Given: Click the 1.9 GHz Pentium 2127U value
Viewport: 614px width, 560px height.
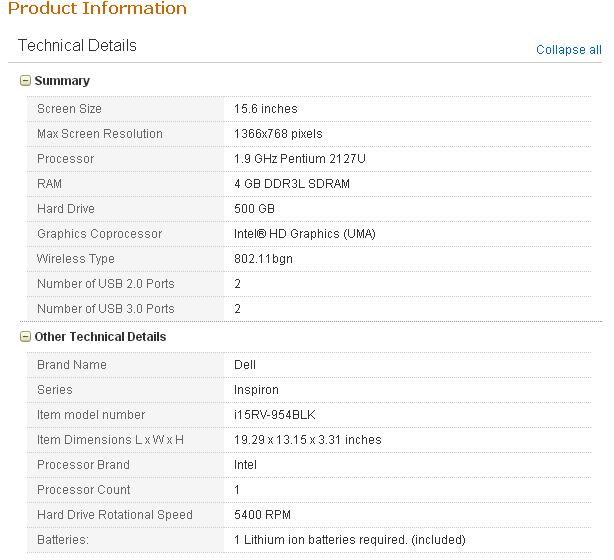Looking at the screenshot, I should tap(300, 159).
